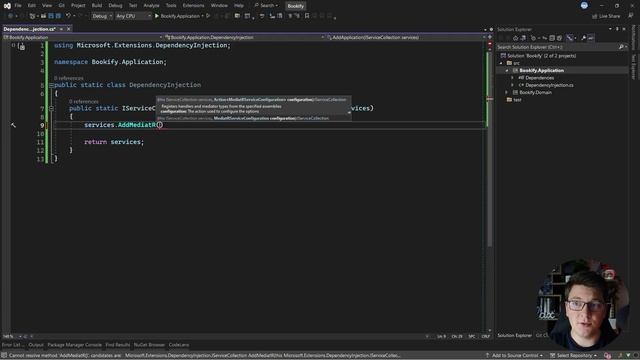Collapse the Bookify.Application project node
This screenshot has width=640, height=360.
(x=507, y=71)
